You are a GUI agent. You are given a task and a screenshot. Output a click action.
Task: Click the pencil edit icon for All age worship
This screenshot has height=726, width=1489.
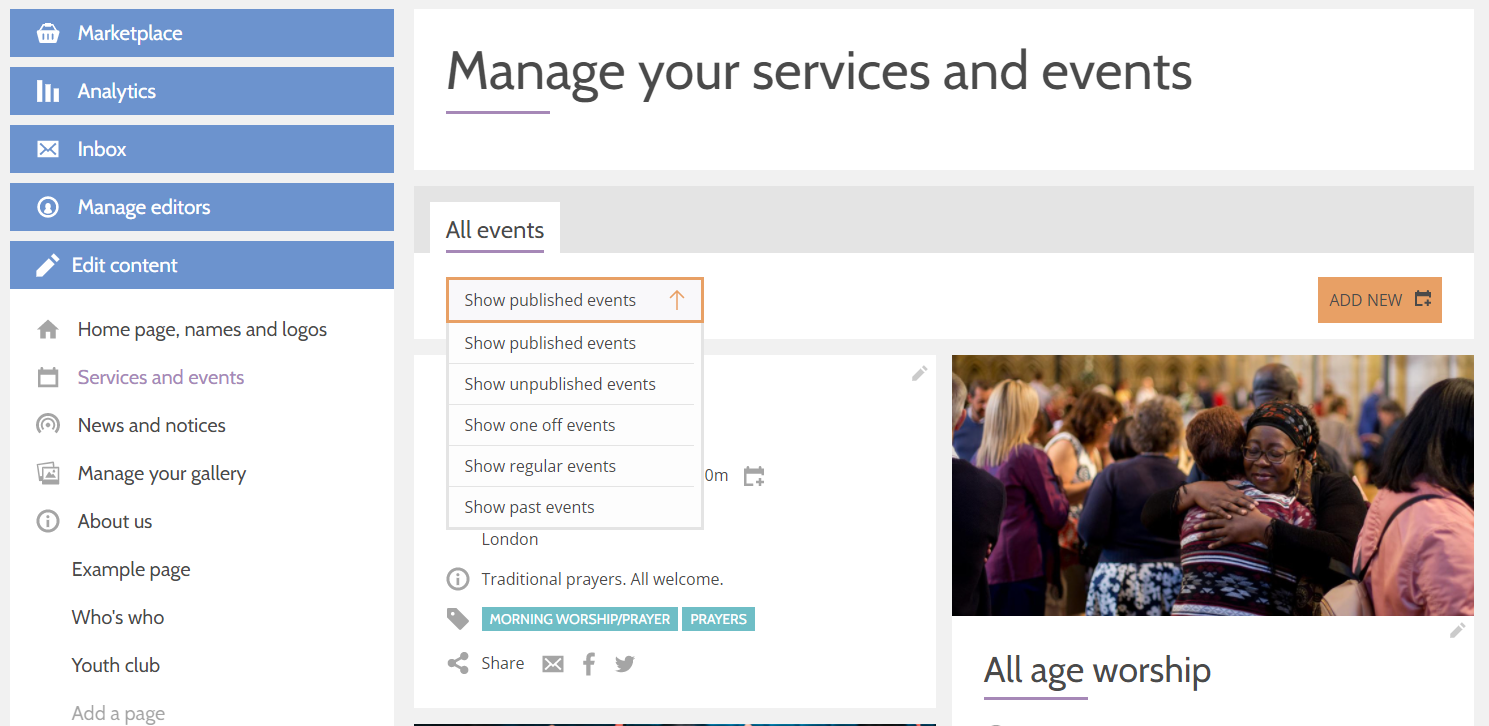pyautogui.click(x=1458, y=630)
